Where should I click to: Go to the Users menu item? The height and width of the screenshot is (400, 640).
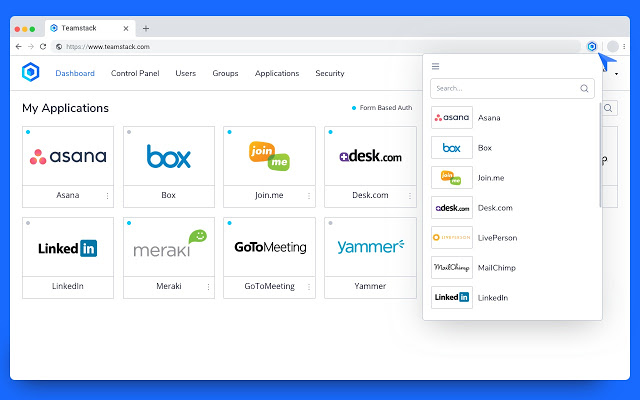click(186, 73)
